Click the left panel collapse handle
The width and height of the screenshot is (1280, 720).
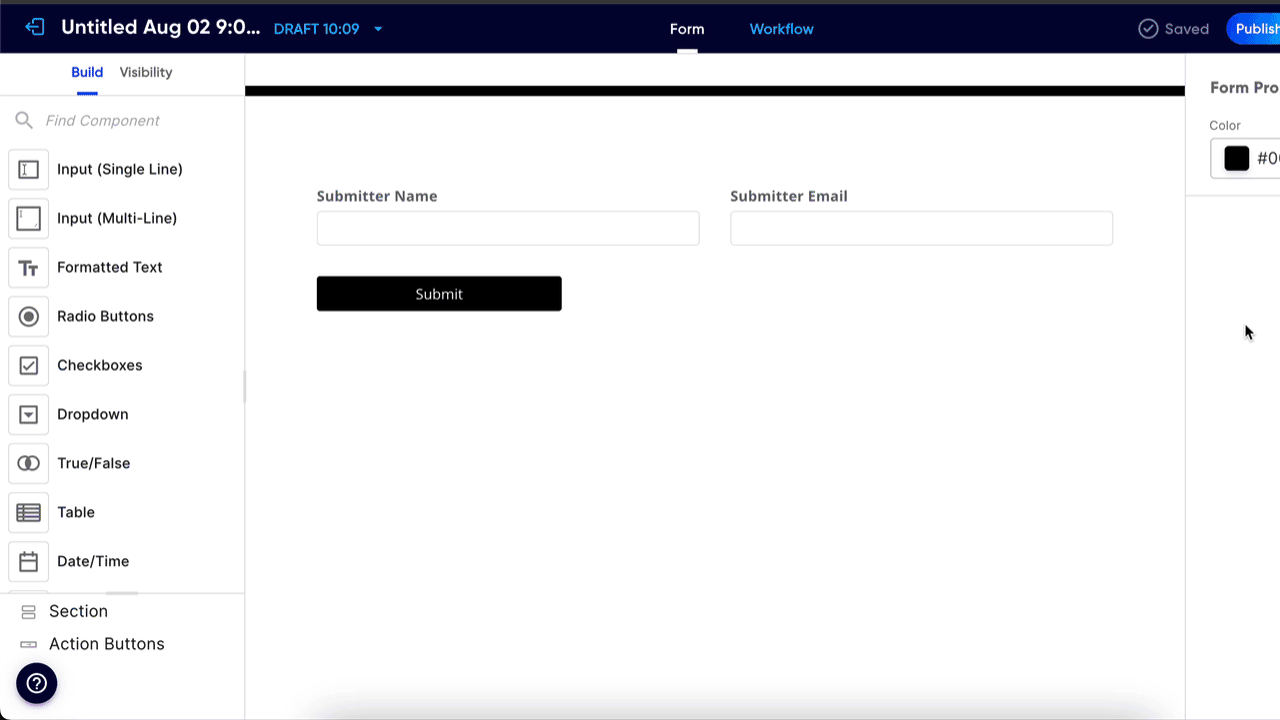click(244, 386)
